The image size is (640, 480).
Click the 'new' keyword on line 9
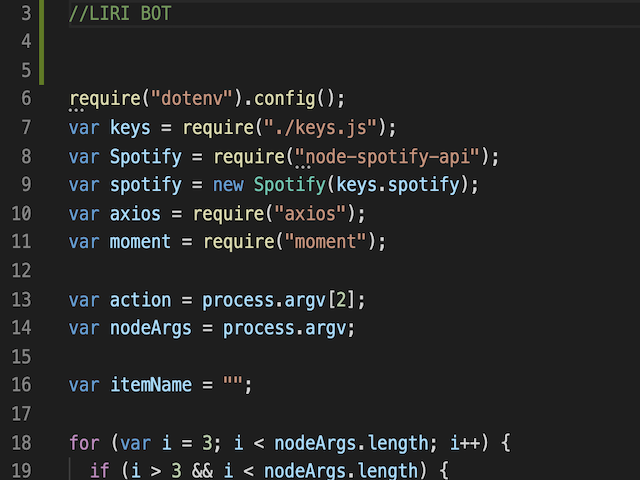click(228, 186)
